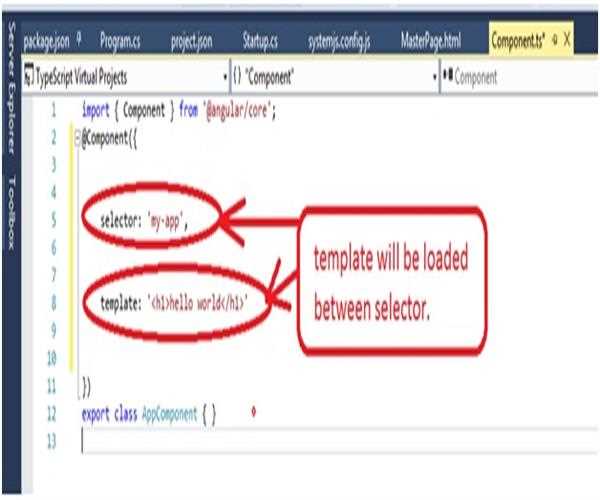Open the MasterPage.html tab

(433, 40)
